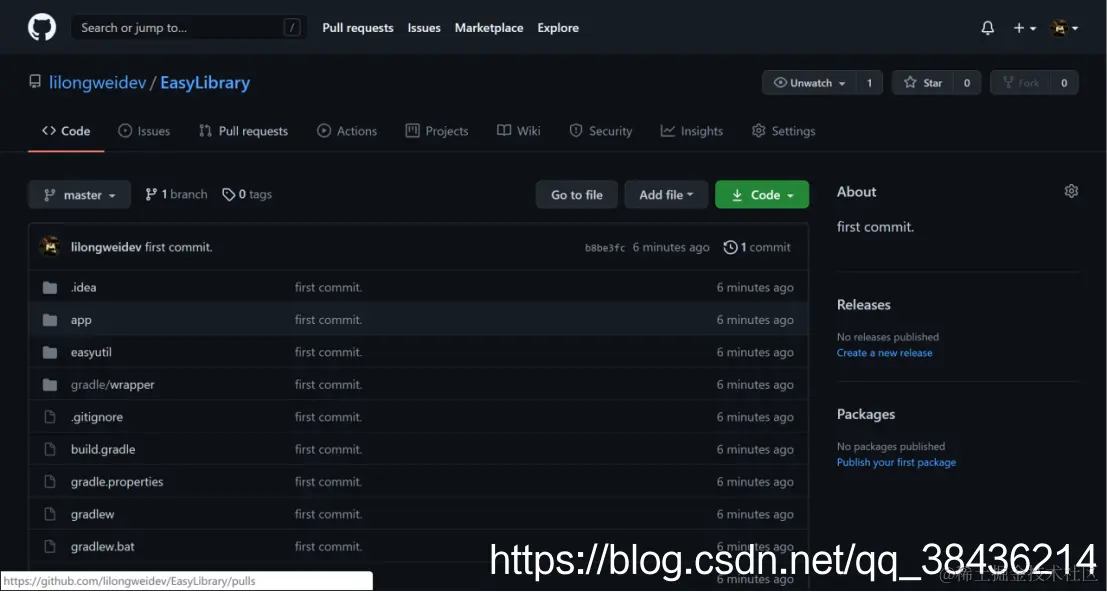Screen dimensions: 1107x592
Task: Click the star count 0
Action: coord(967,83)
